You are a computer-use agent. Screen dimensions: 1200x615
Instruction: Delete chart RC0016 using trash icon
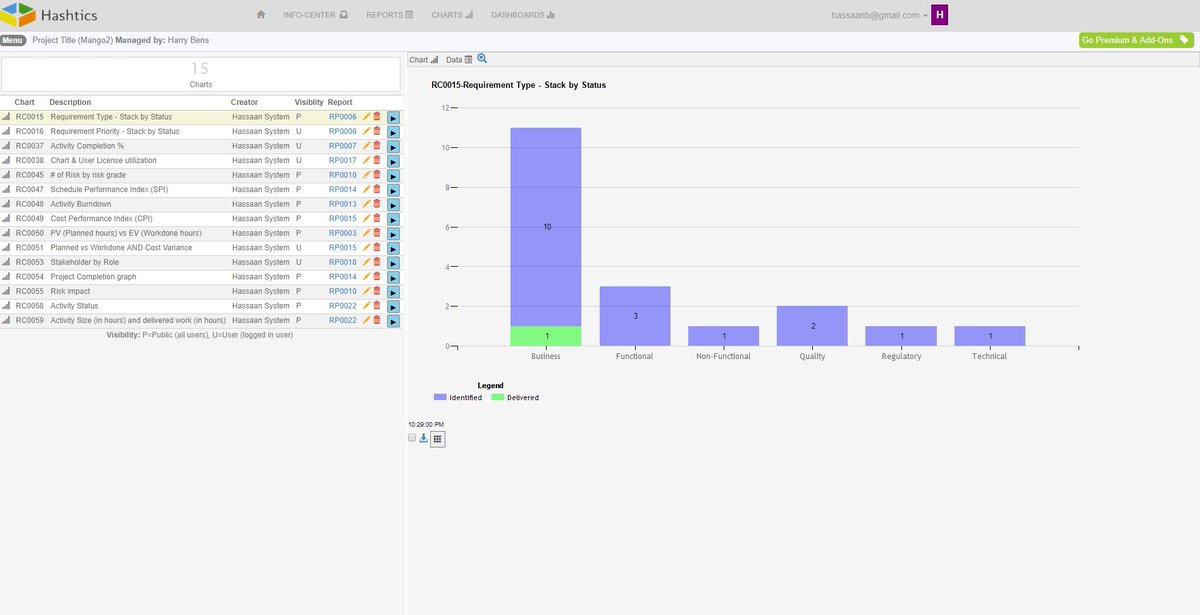coord(377,131)
